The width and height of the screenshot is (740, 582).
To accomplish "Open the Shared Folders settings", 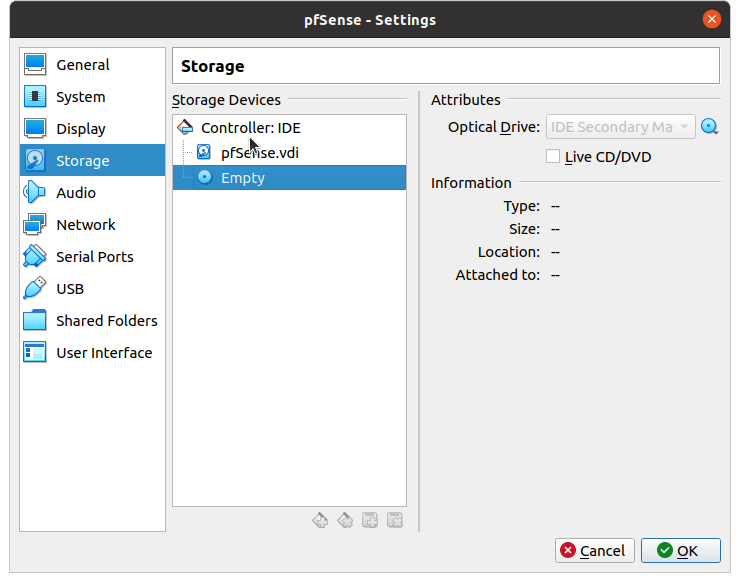I will click(x=106, y=321).
